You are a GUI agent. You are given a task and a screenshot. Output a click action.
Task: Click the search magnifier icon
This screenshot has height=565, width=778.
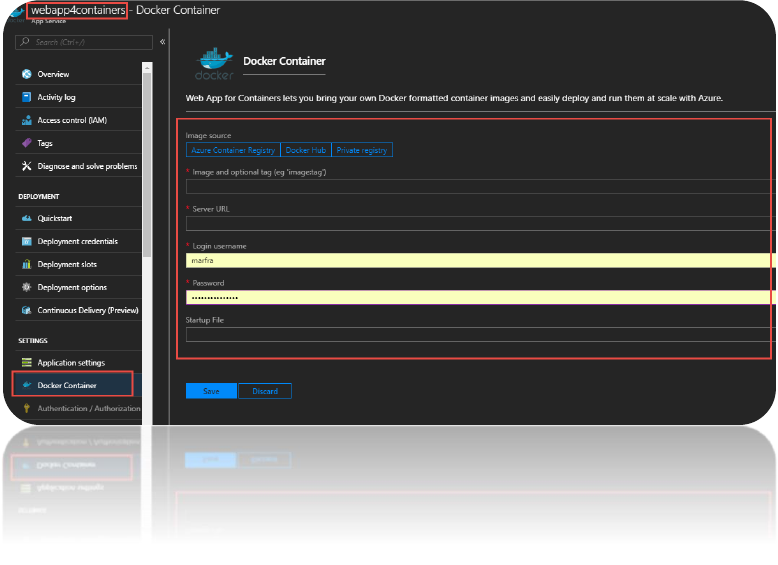coord(25,42)
